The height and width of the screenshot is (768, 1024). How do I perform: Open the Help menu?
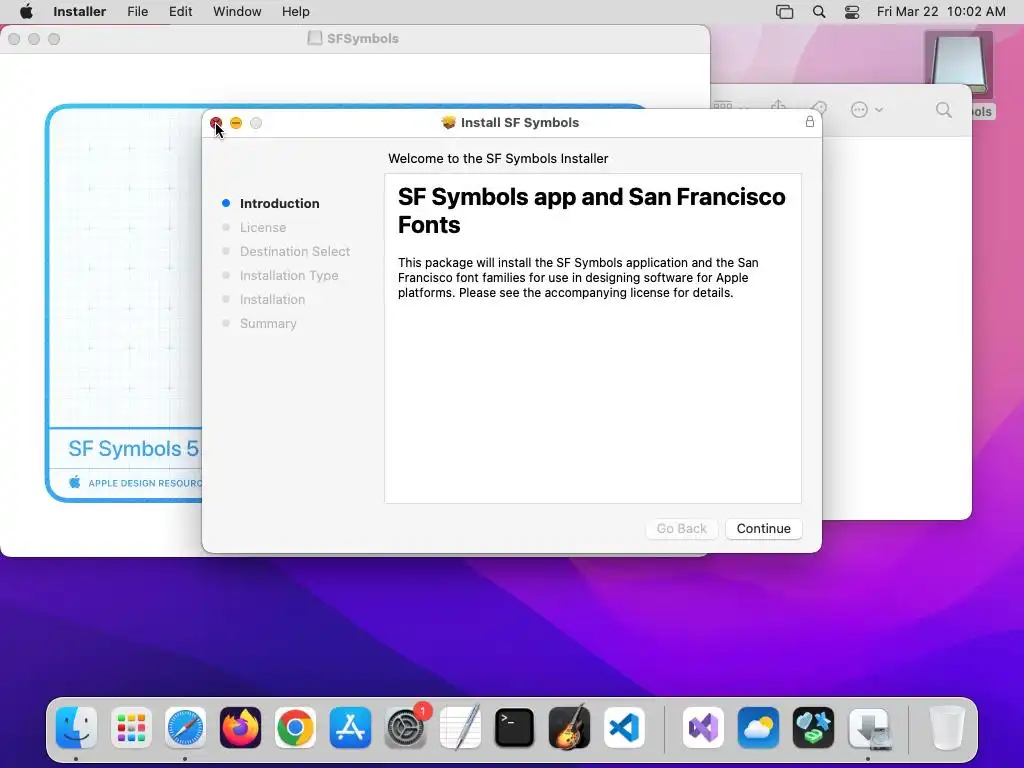[x=295, y=12]
